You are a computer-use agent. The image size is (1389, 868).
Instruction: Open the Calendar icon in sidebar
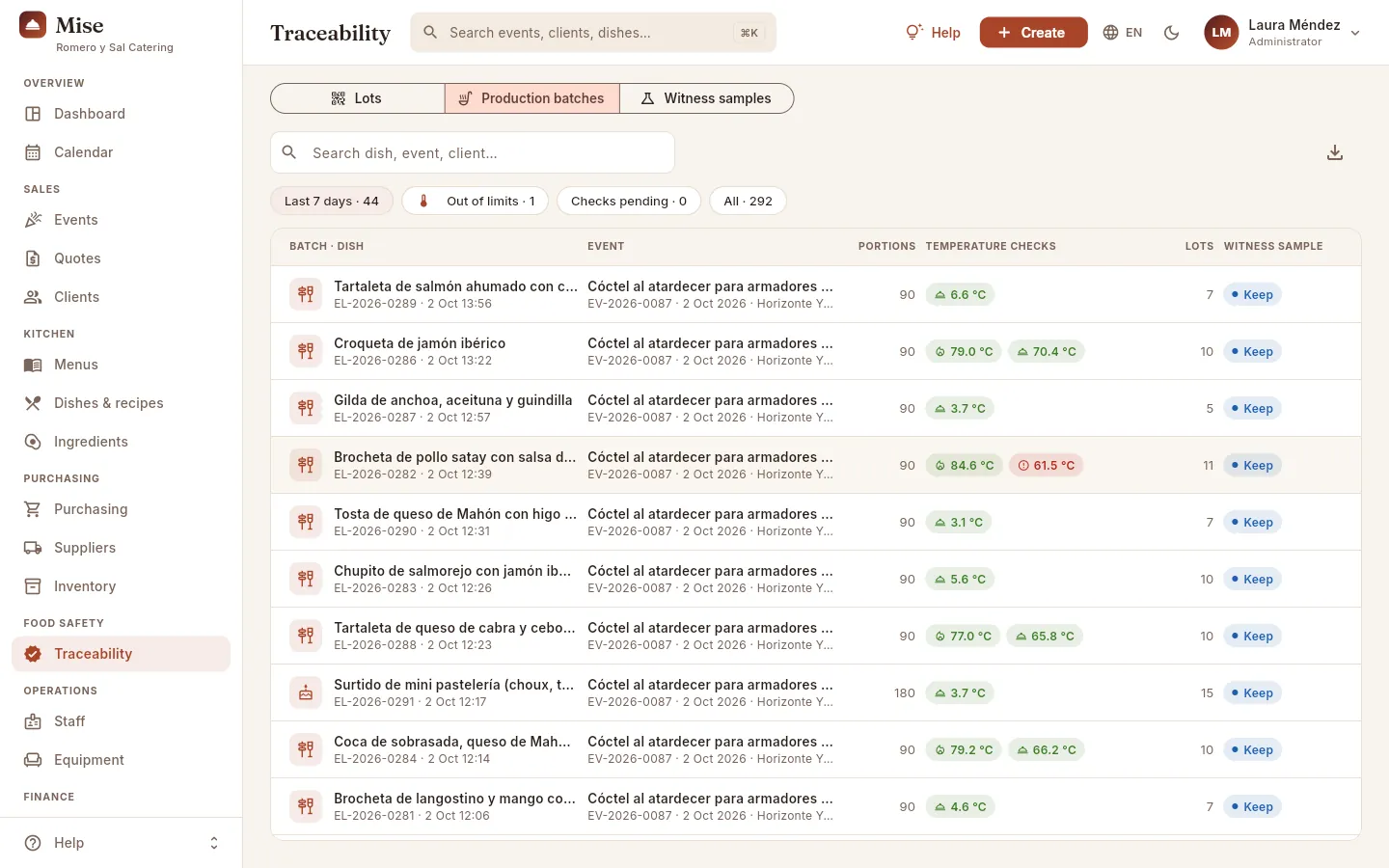click(x=33, y=152)
